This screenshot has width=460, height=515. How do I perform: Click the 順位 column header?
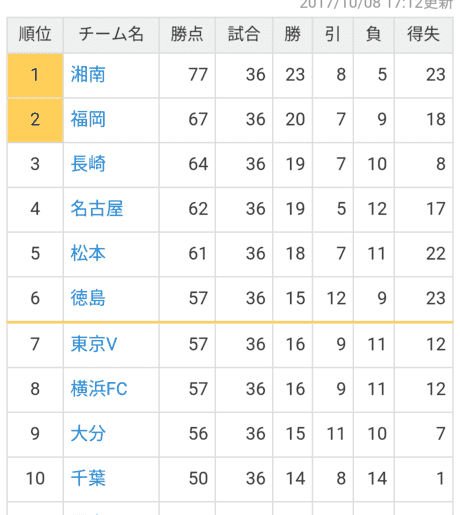click(x=35, y=35)
